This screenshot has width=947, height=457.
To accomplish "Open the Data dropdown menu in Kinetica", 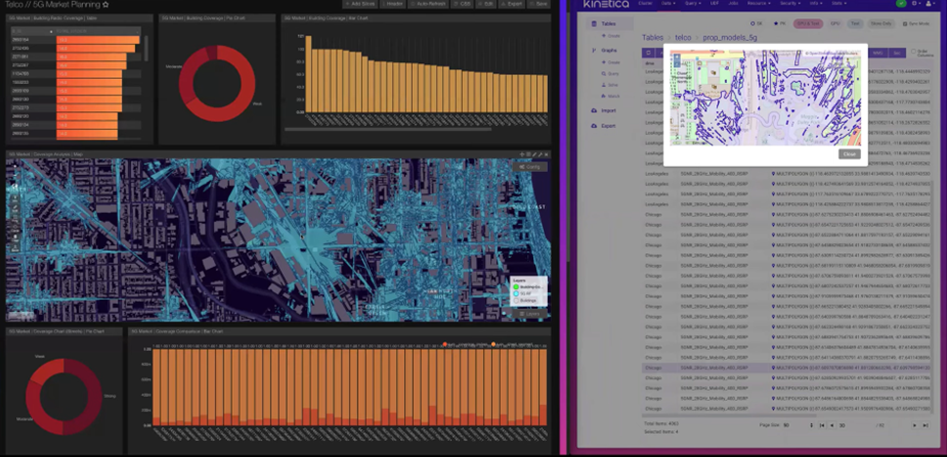I will (668, 4).
